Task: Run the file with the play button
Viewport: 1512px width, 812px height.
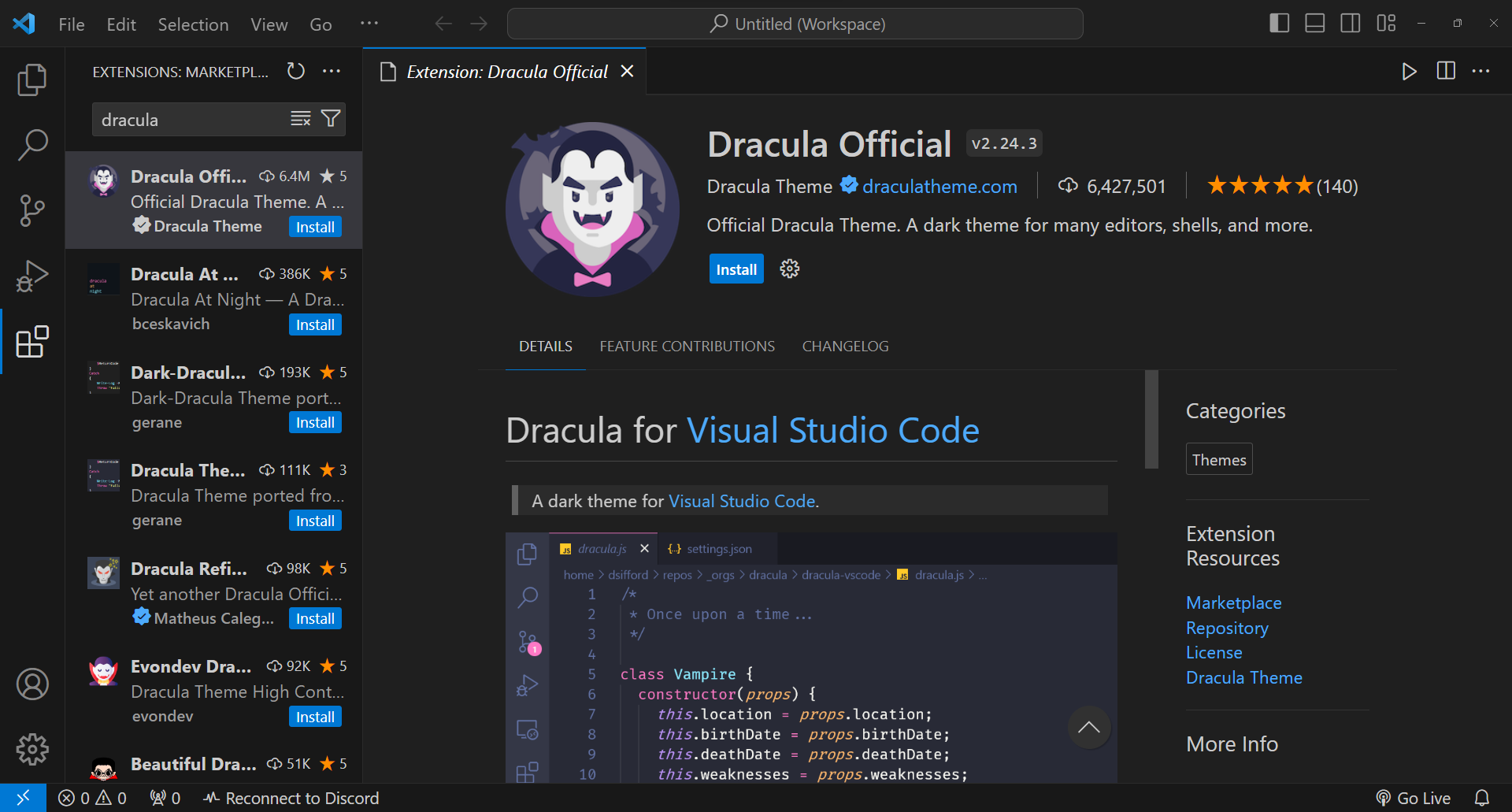Action: 1409,72
